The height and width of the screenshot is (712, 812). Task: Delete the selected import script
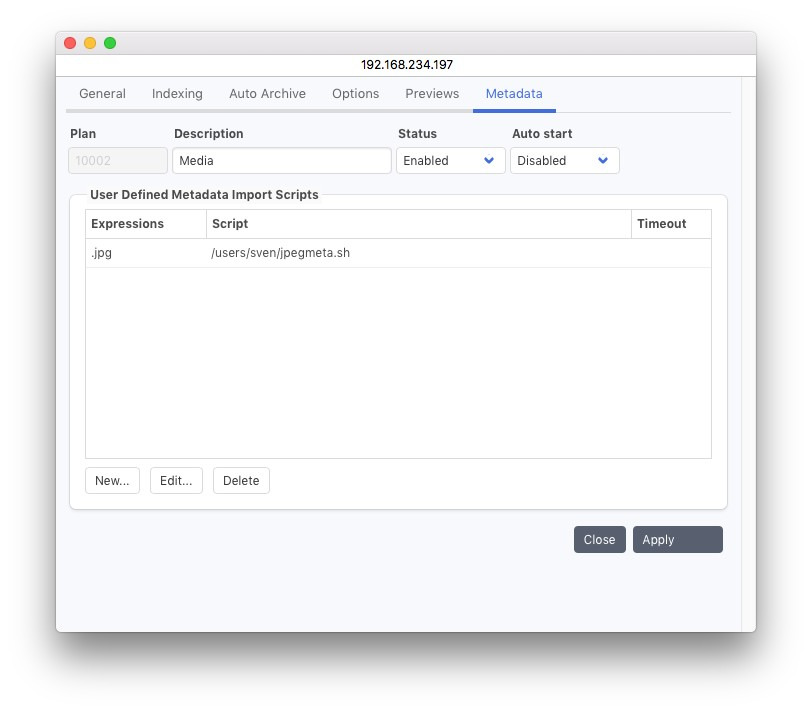241,481
